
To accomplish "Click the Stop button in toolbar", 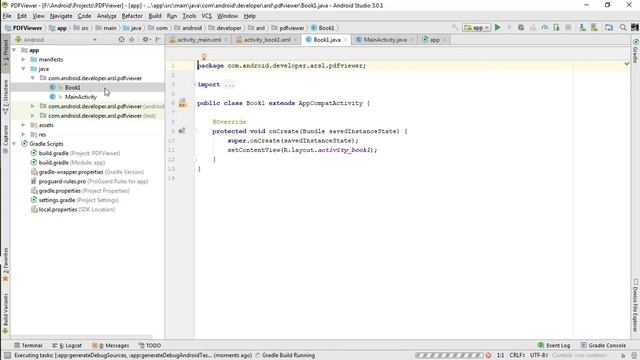I will pyautogui.click(x=568, y=28).
